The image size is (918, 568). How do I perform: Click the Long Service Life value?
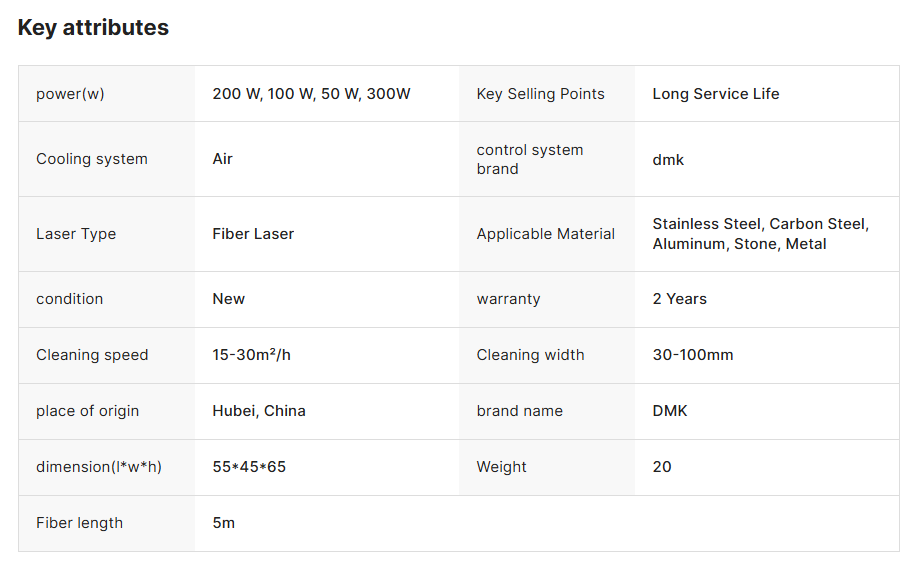pos(716,94)
